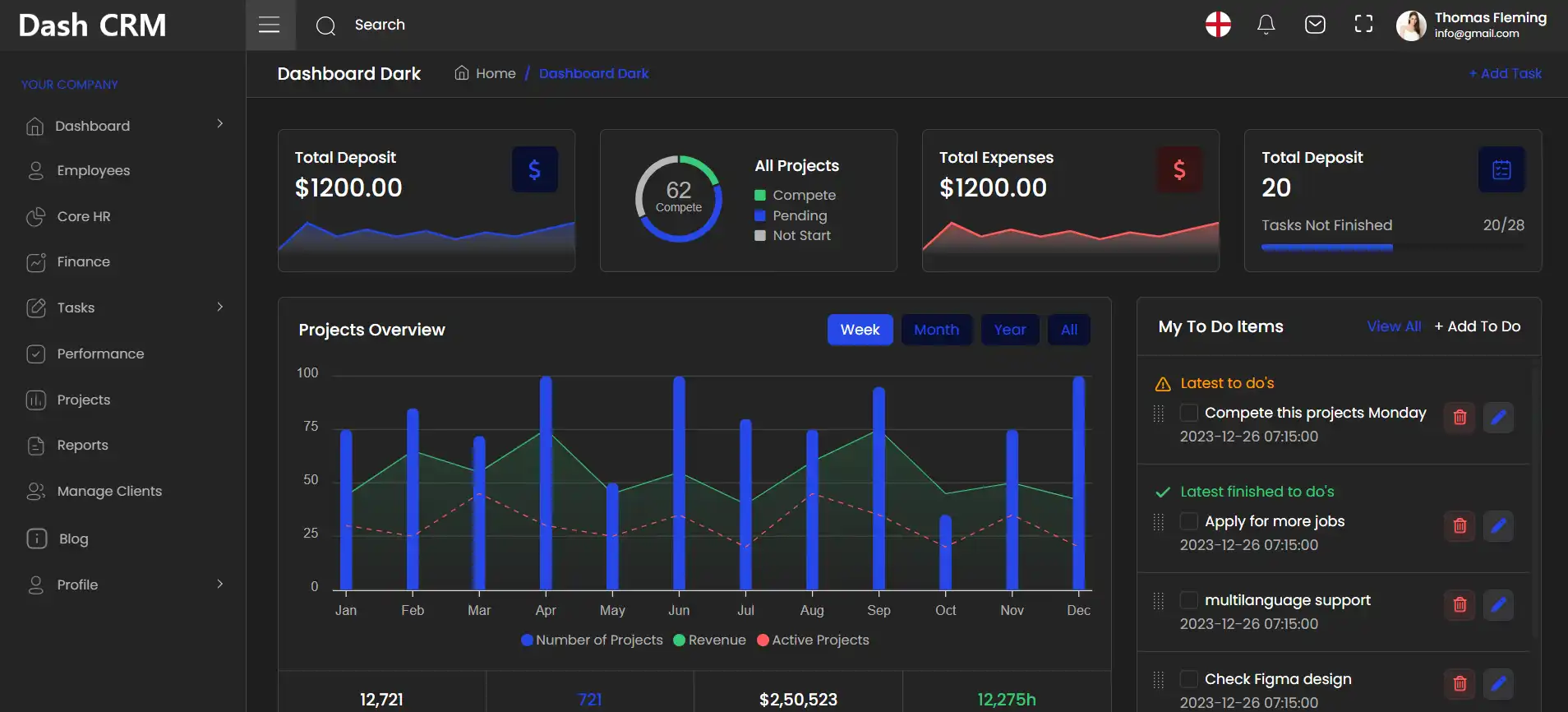Check 'Check Figma design' checkbox
The width and height of the screenshot is (1568, 712).
pos(1188,679)
